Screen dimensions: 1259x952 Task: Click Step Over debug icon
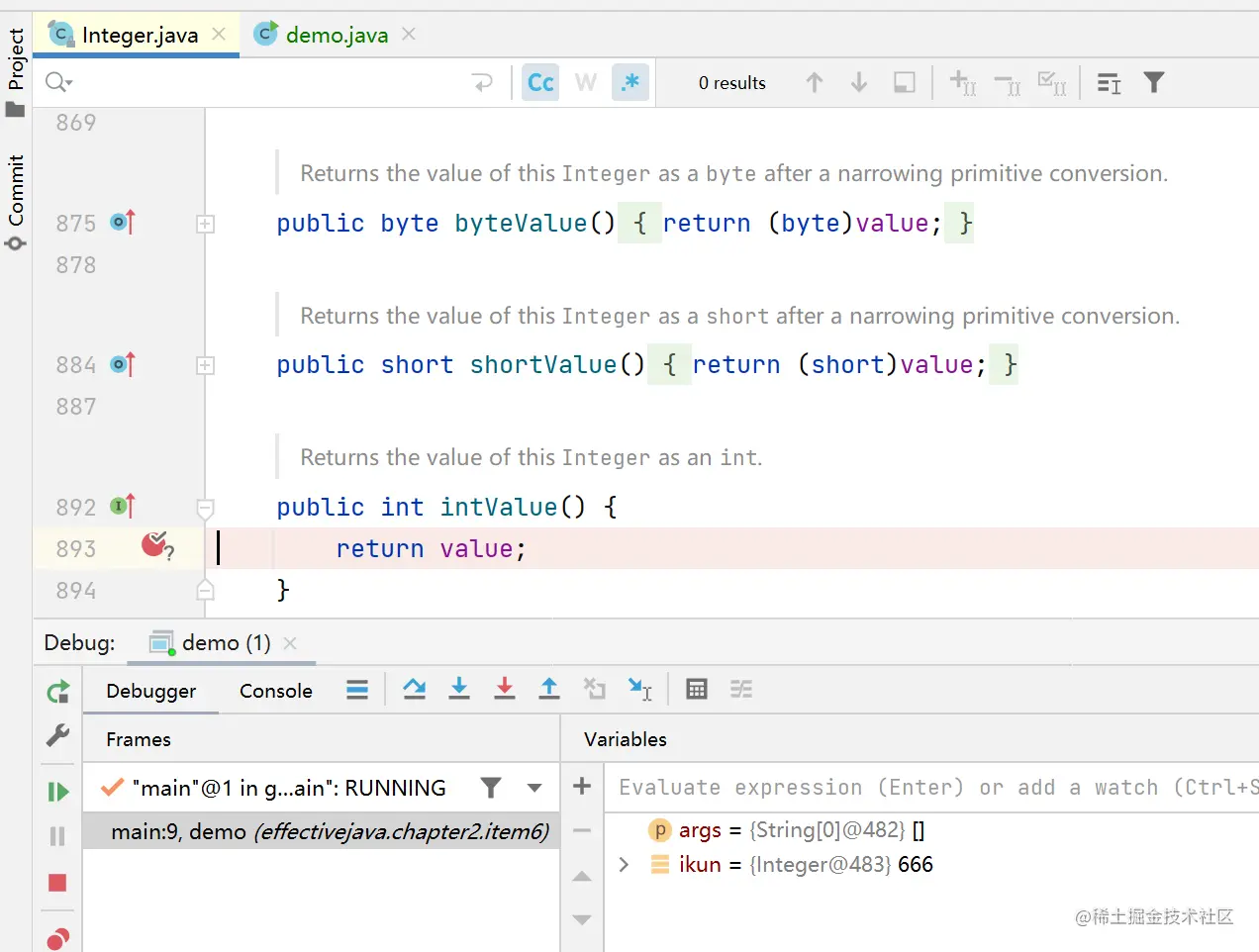(415, 689)
